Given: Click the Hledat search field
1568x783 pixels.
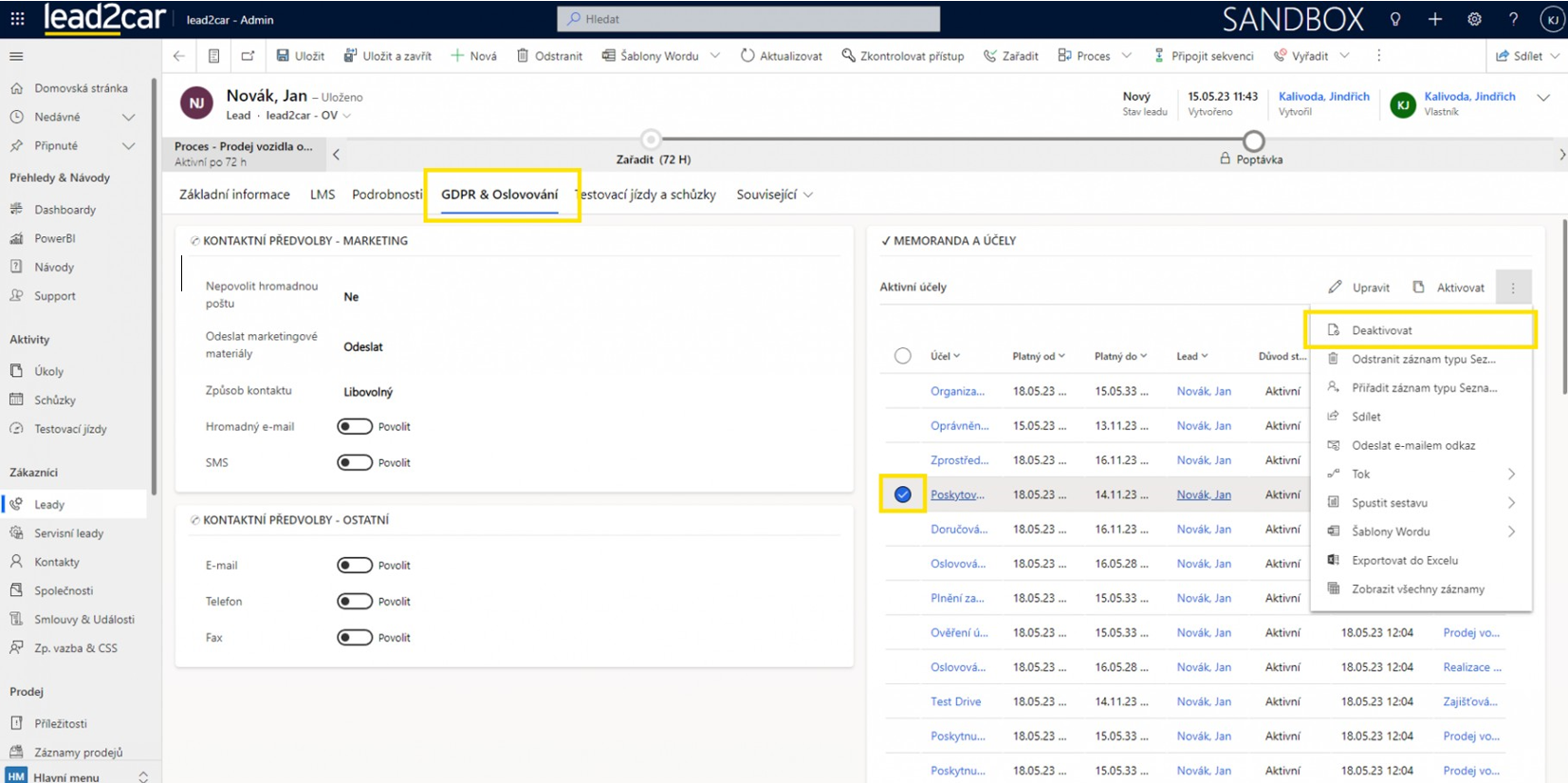Looking at the screenshot, I should (748, 19).
